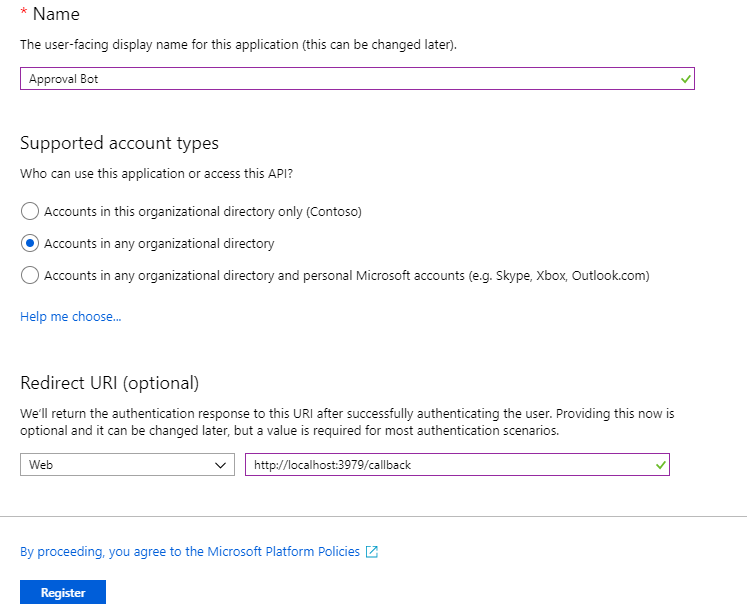Click the Name field label
This screenshot has height=615, width=747.
point(56,14)
